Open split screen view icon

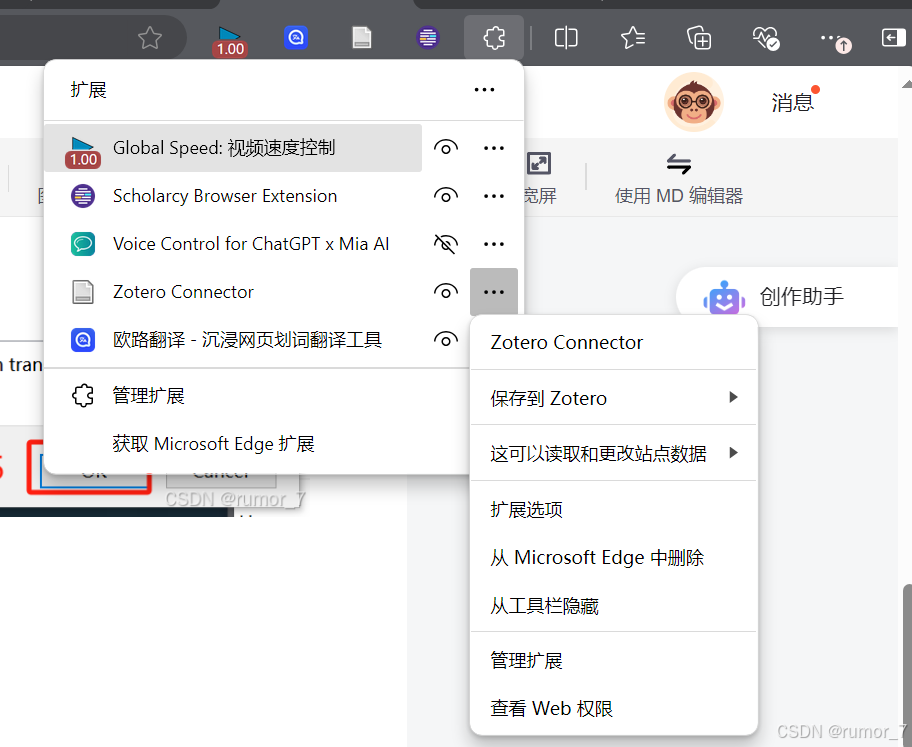(566, 38)
